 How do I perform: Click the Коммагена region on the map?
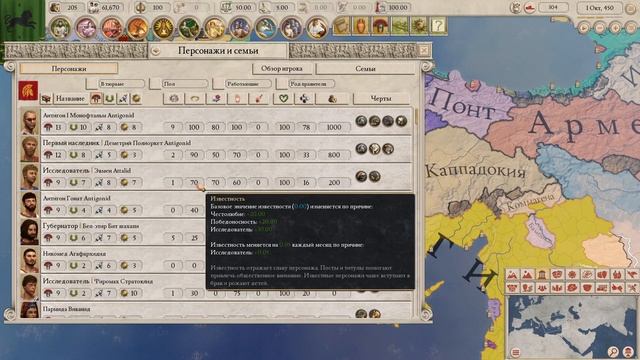coord(531,201)
